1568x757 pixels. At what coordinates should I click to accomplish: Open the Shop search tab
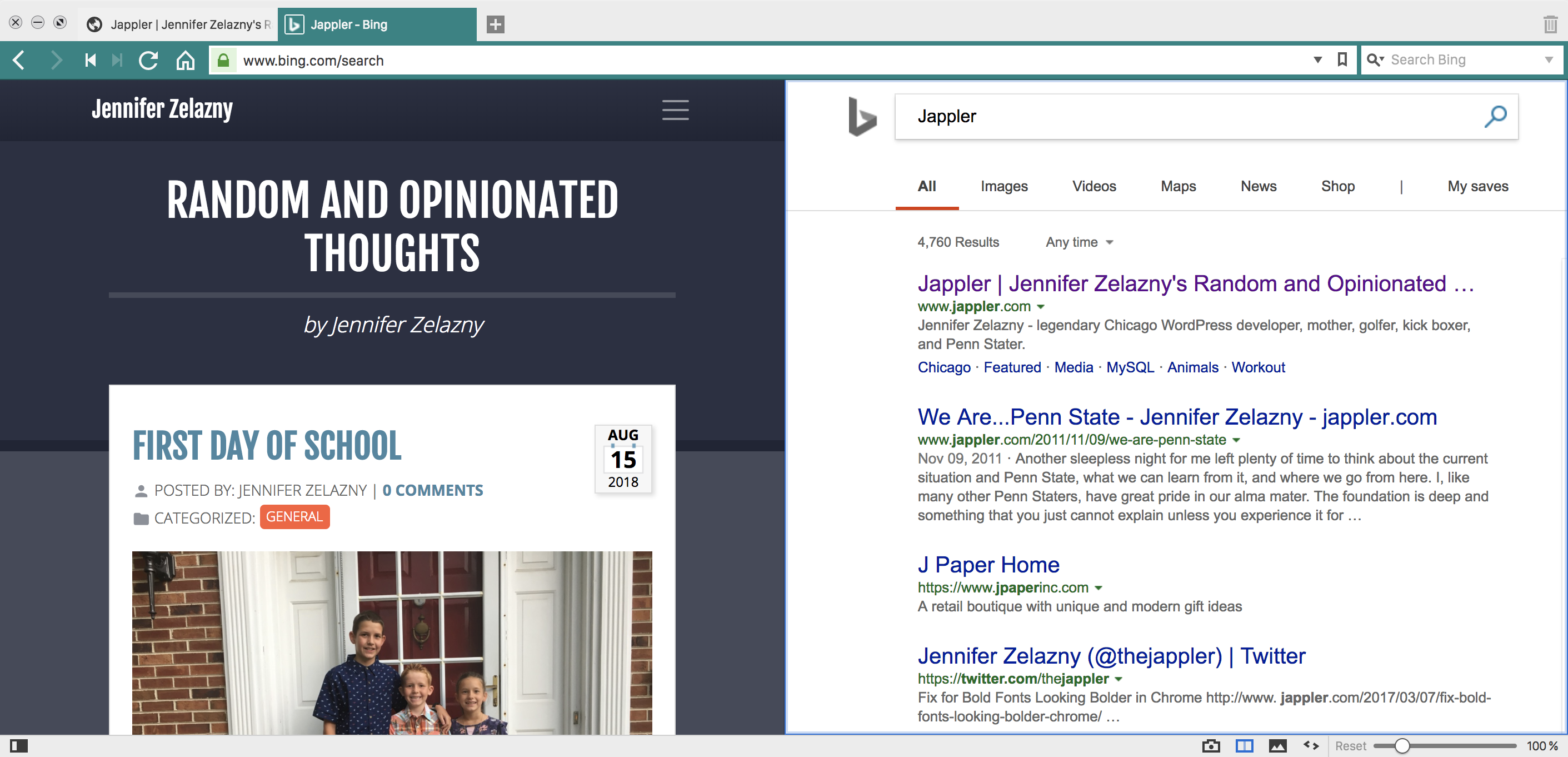tap(1337, 186)
